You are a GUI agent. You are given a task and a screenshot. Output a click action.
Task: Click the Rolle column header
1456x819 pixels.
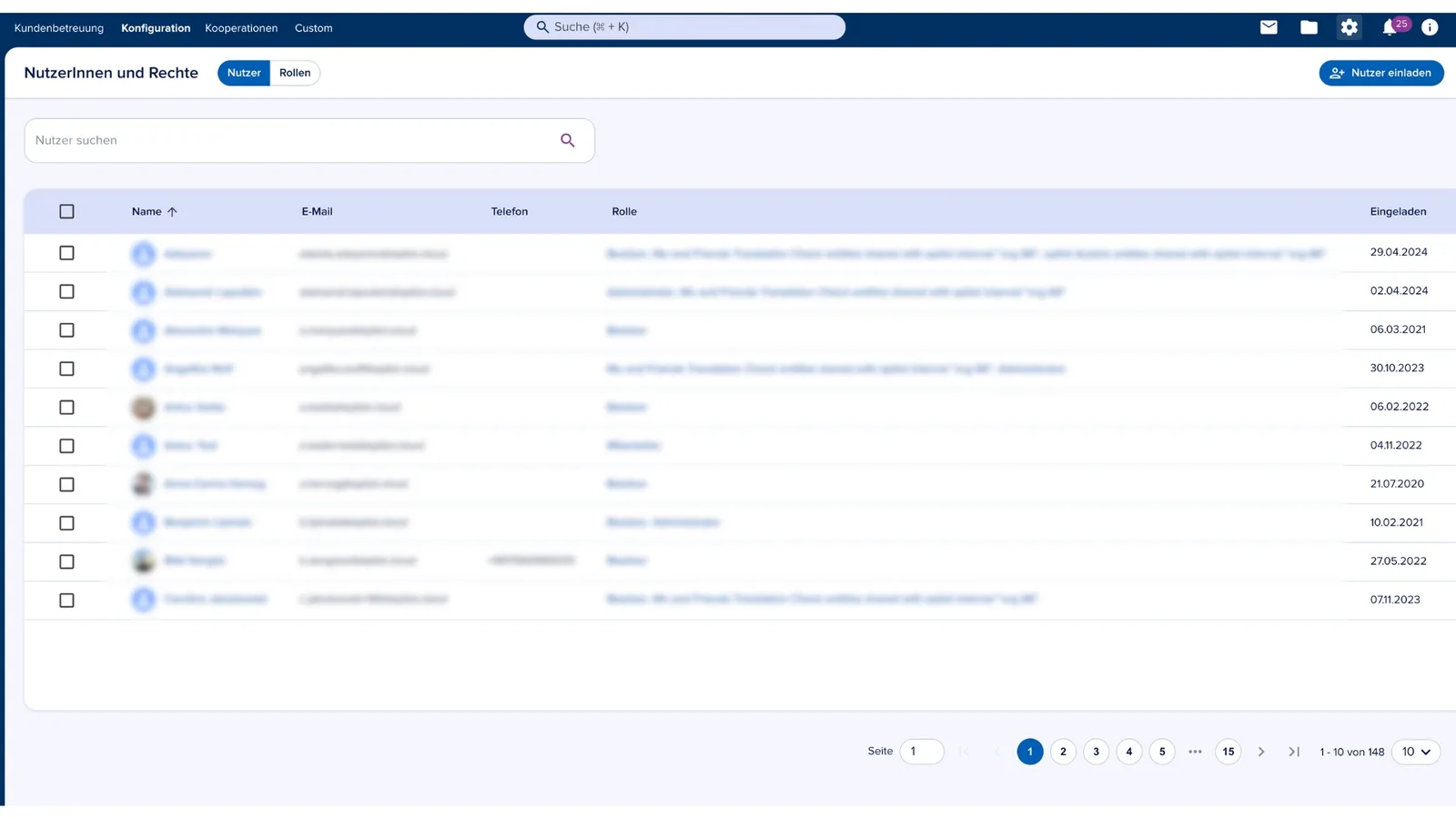[624, 212]
